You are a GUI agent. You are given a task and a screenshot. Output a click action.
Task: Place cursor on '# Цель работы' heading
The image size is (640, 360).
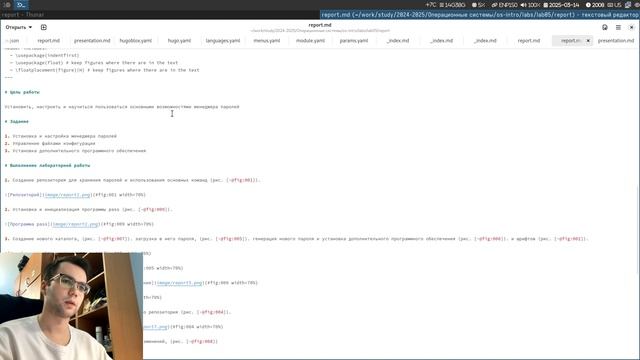coord(22,92)
